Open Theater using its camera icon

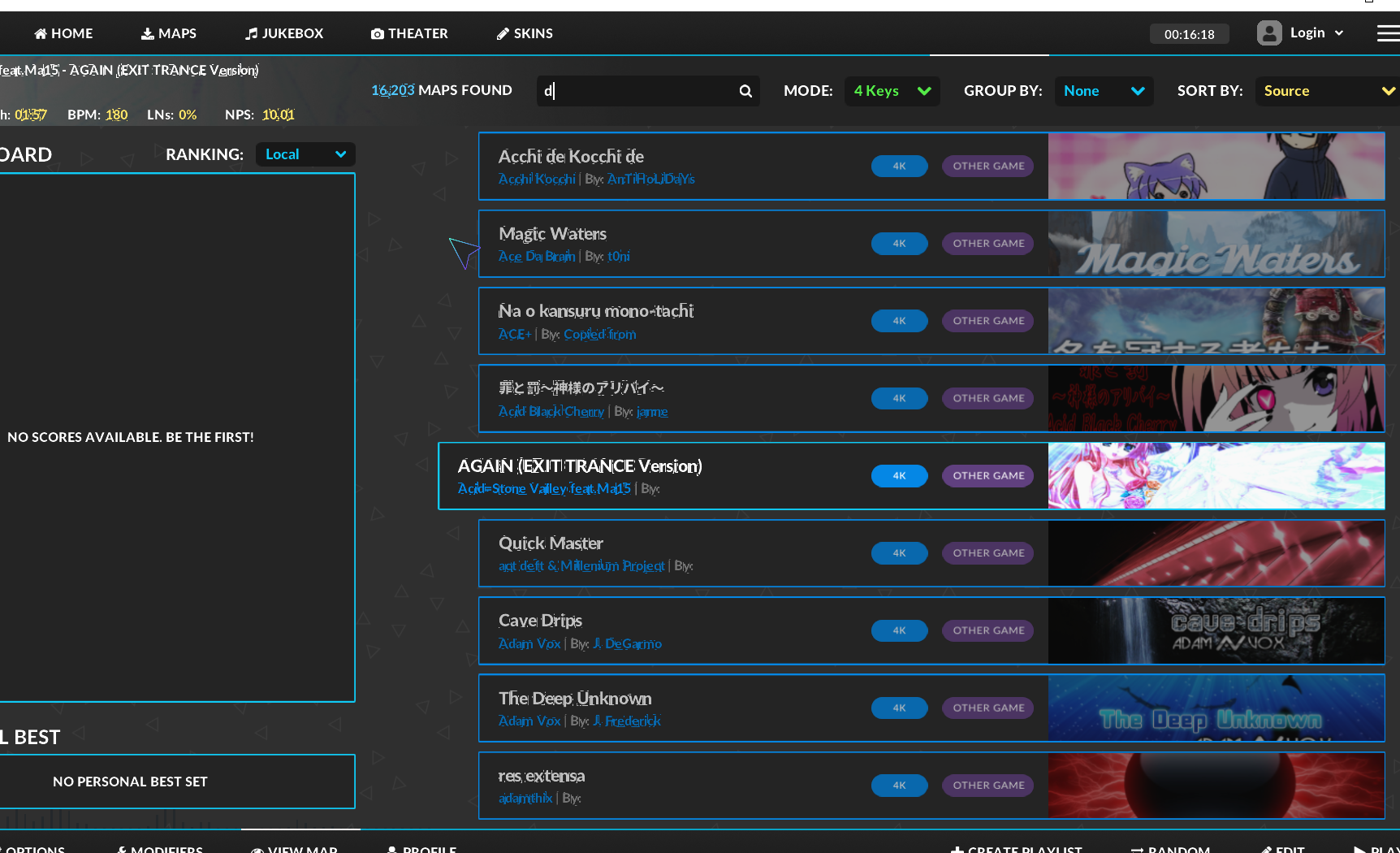pos(377,33)
